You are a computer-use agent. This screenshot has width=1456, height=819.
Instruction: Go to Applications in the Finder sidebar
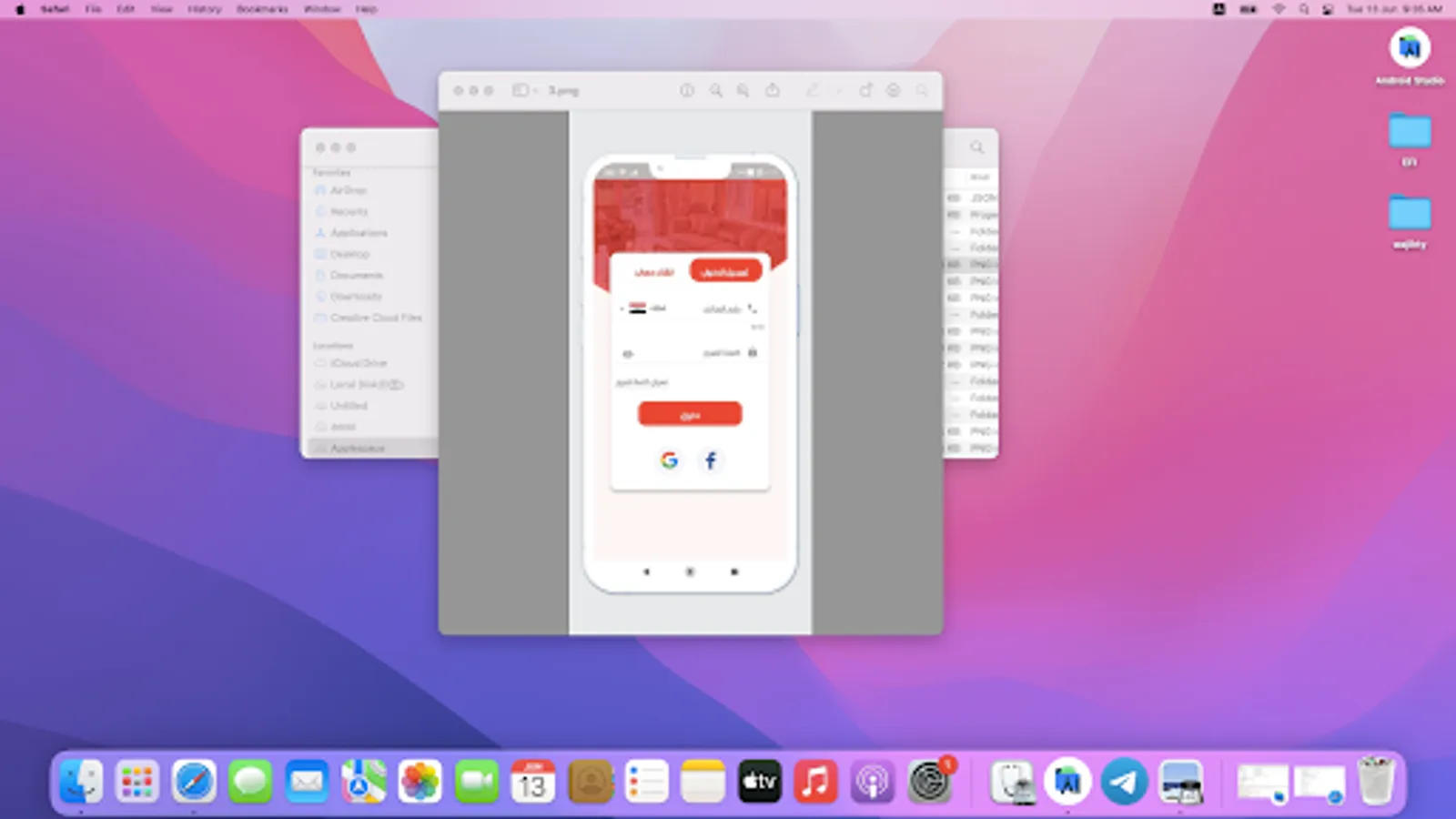[359, 233]
